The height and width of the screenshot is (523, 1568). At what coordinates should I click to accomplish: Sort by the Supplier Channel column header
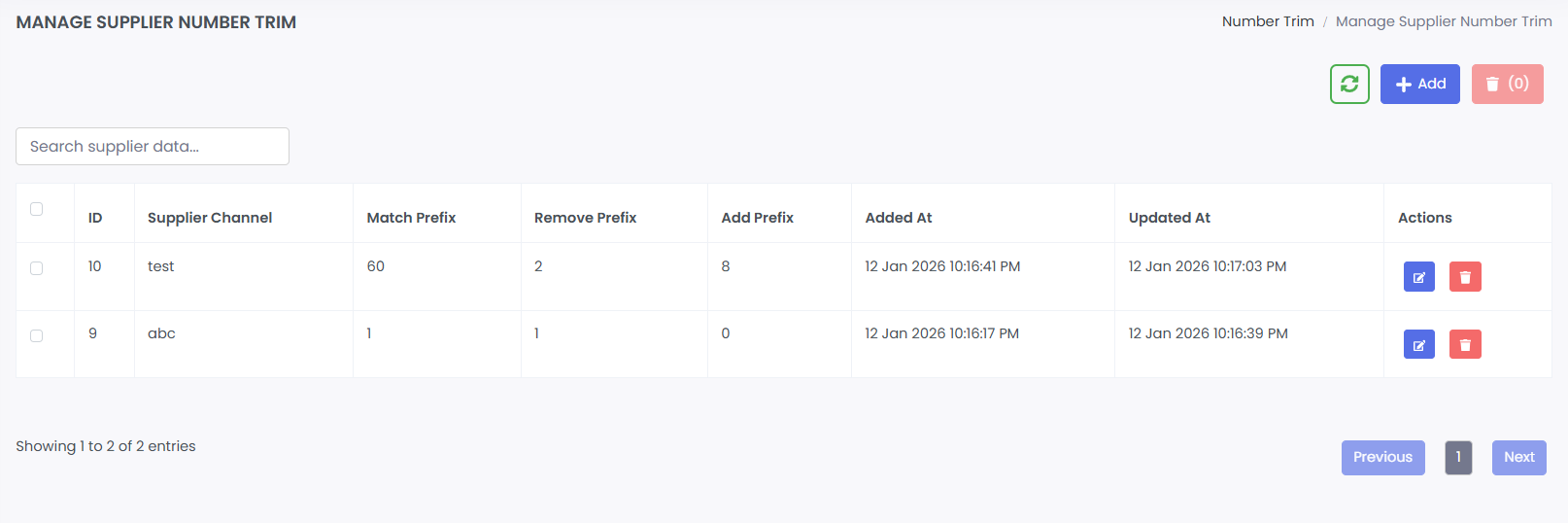pos(210,218)
